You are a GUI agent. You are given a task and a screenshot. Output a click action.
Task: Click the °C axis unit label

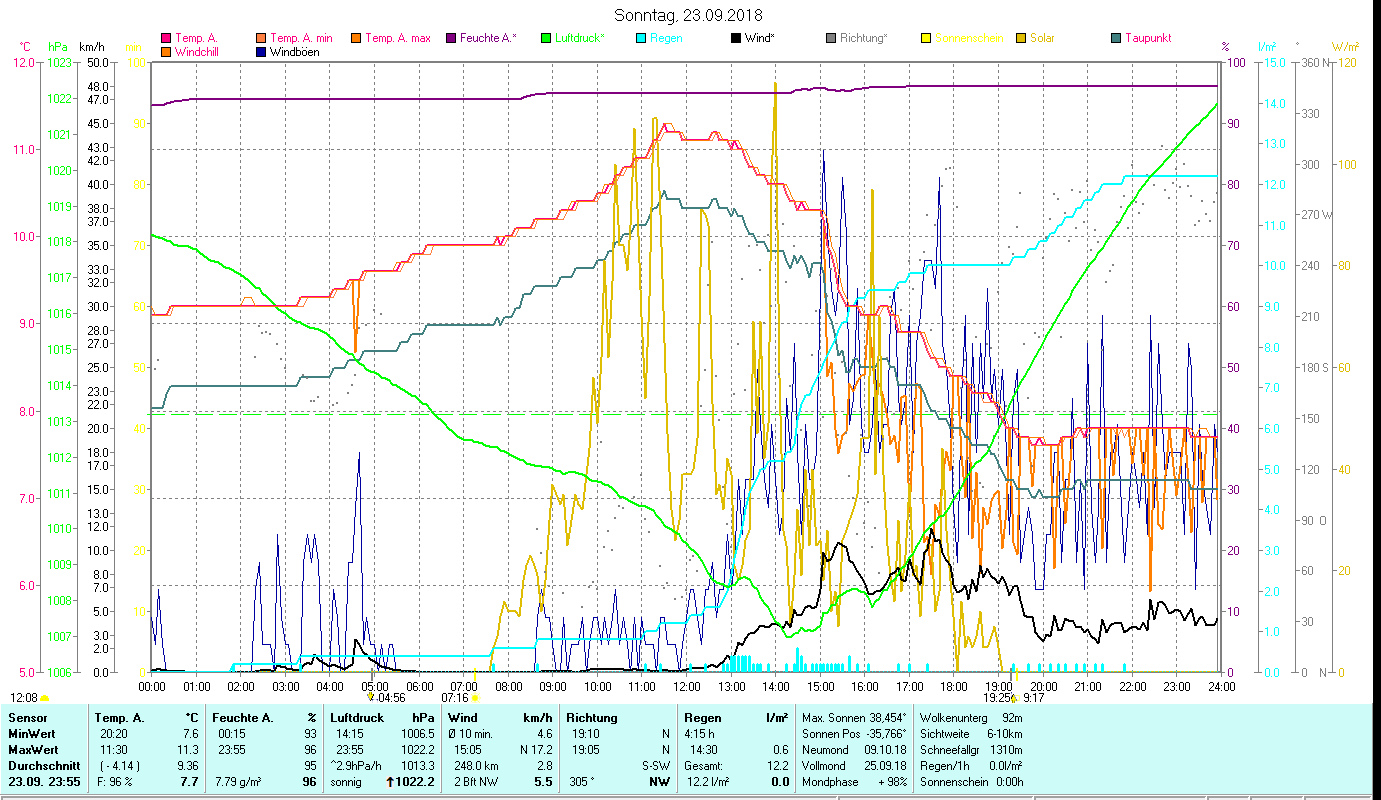[x=25, y=47]
